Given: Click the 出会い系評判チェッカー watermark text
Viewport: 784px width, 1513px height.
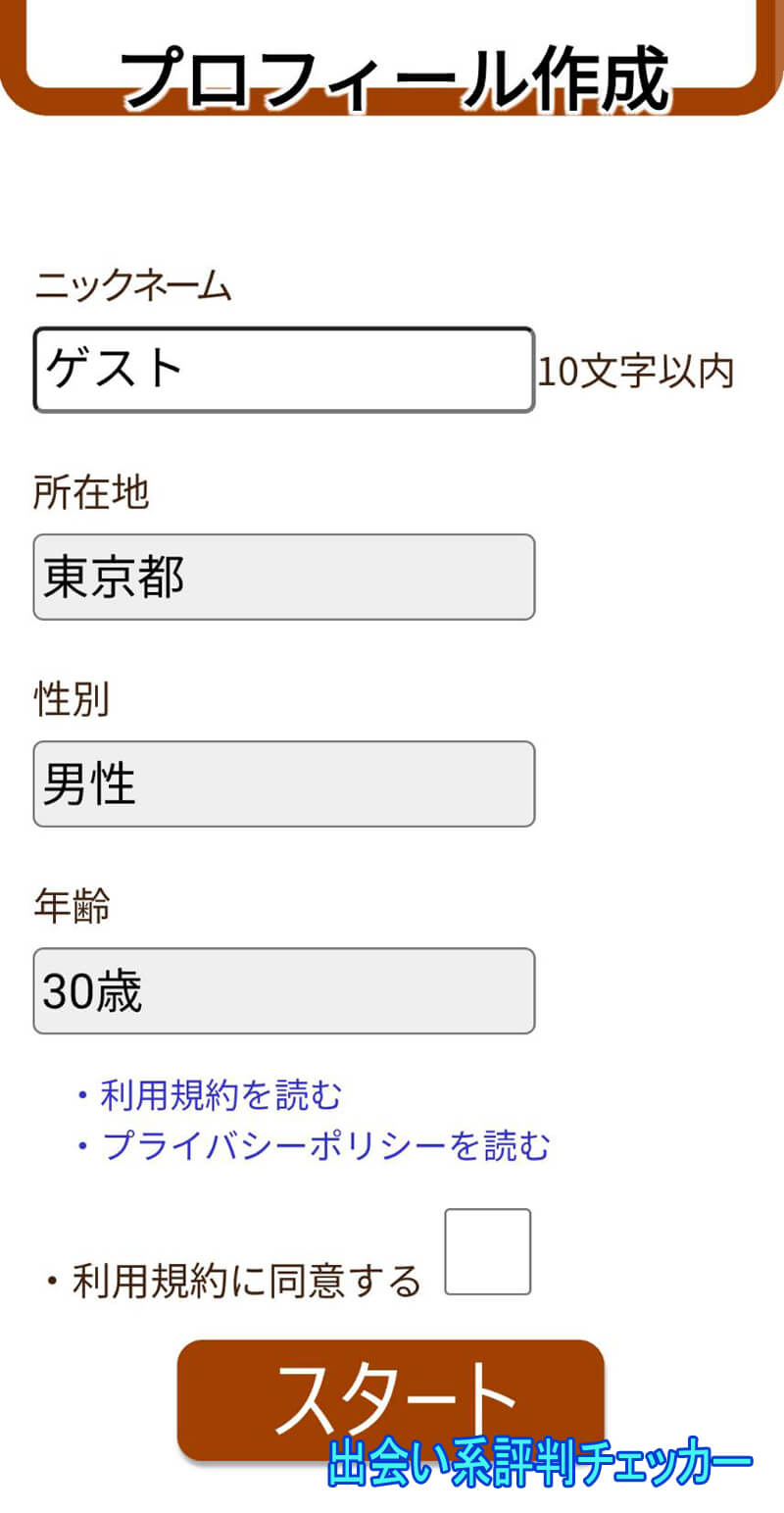Looking at the screenshot, I should point(539,1464).
